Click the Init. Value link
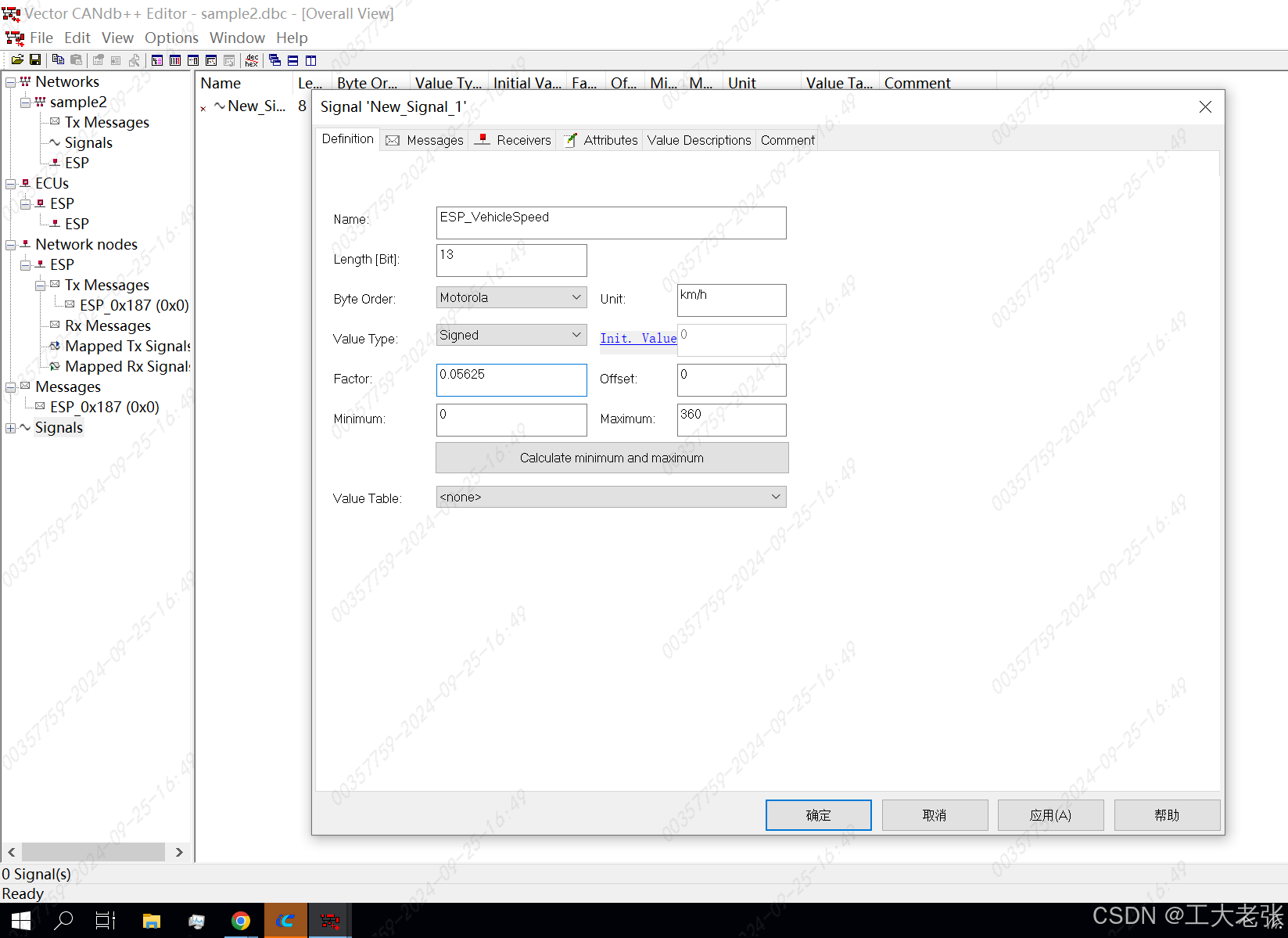The height and width of the screenshot is (938, 1288). click(x=638, y=338)
